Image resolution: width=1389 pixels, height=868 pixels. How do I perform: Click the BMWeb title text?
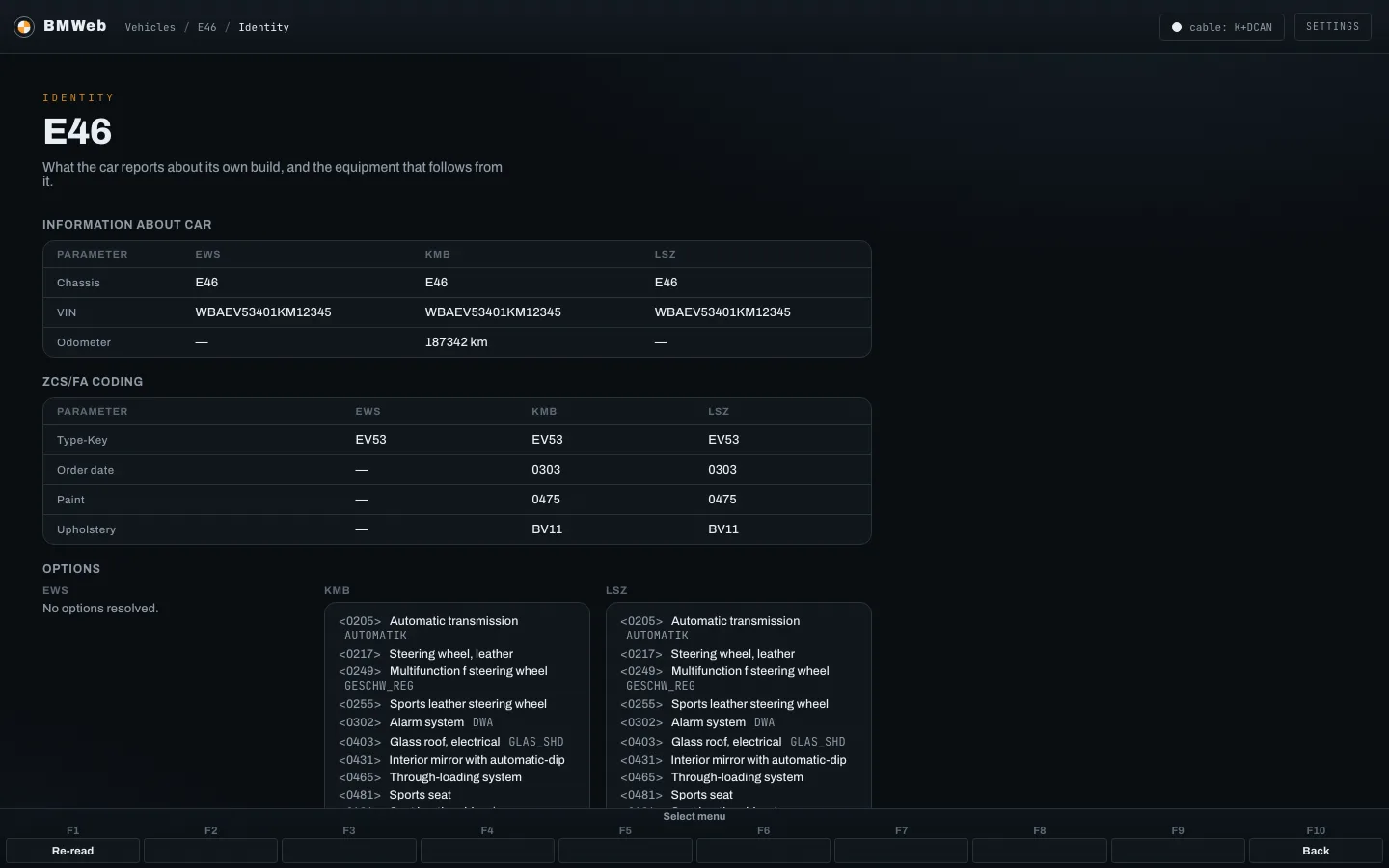click(x=75, y=26)
